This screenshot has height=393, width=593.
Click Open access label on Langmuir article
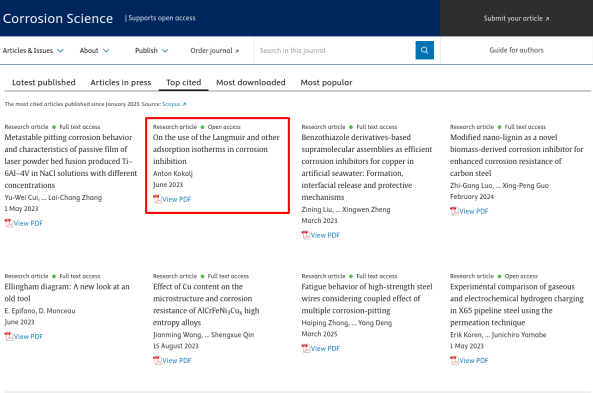point(224,127)
